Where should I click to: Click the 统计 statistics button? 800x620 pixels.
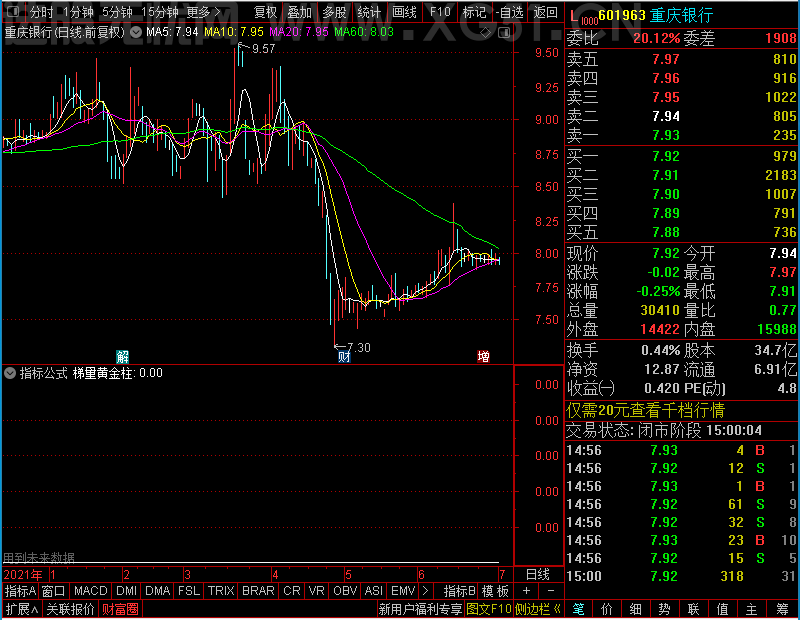pyautogui.click(x=369, y=12)
